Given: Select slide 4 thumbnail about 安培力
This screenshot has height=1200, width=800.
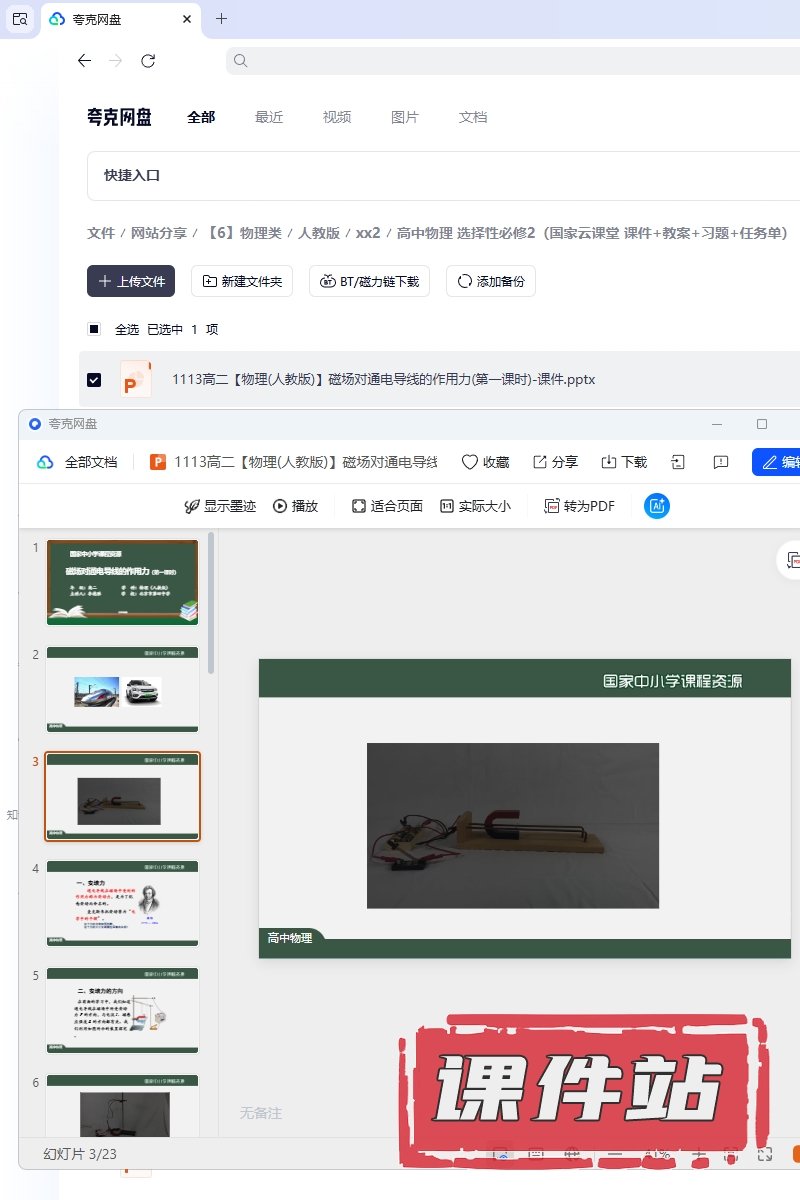Looking at the screenshot, I should [122, 903].
